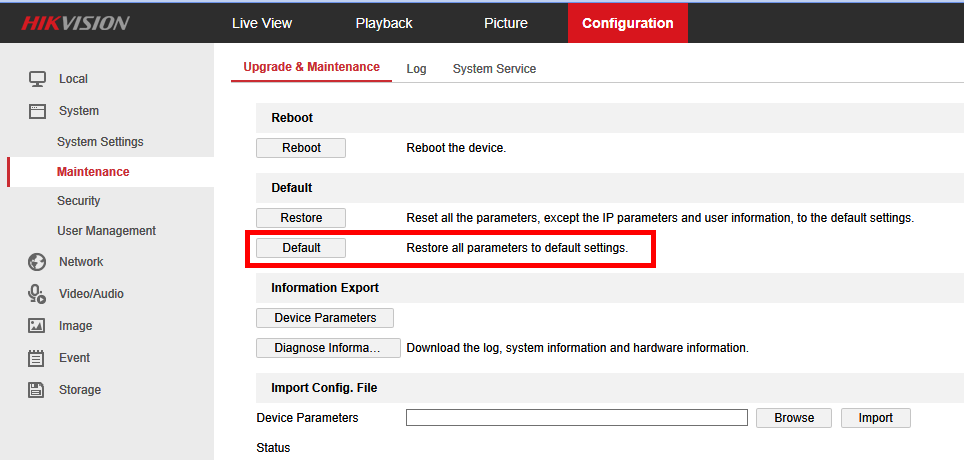Open User Management in the sidebar
This screenshot has width=964, height=460.
(106, 231)
